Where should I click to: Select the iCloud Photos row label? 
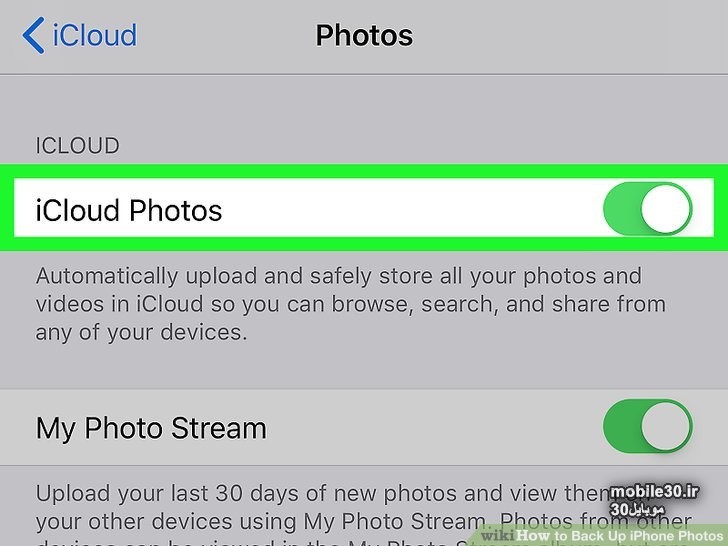tap(129, 210)
